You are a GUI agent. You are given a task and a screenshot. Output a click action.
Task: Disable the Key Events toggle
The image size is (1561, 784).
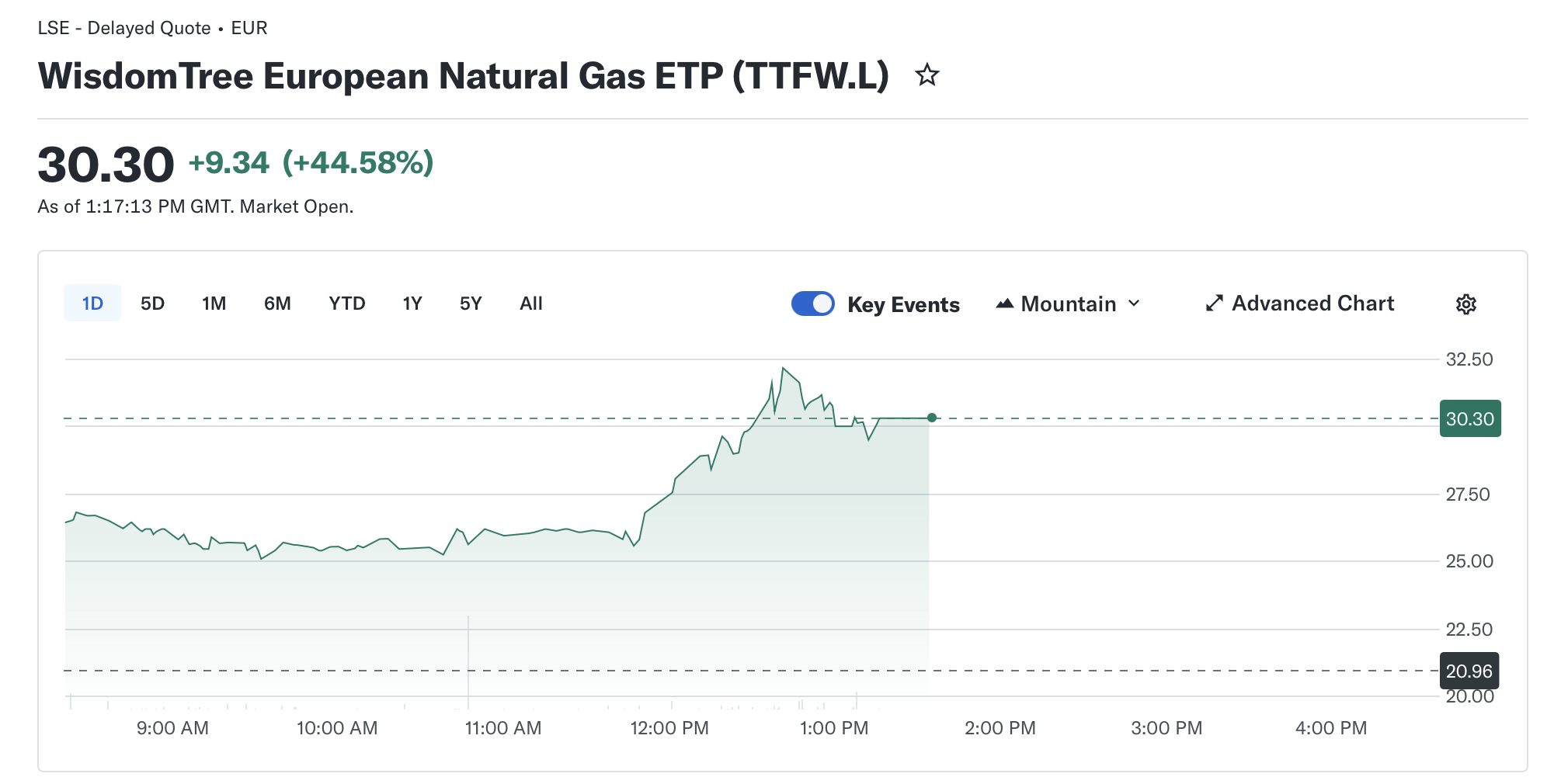[x=812, y=304]
